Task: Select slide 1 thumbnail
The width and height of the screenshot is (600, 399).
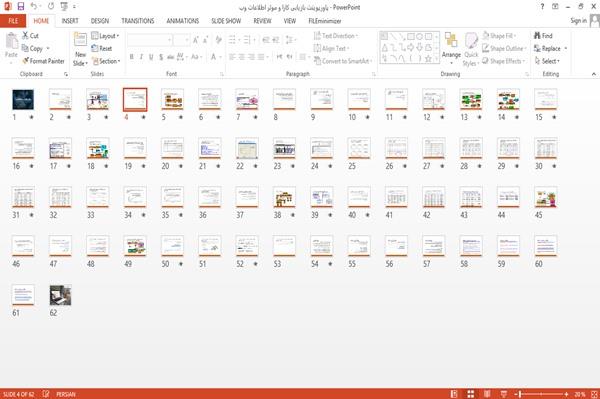Action: pyautogui.click(x=23, y=99)
